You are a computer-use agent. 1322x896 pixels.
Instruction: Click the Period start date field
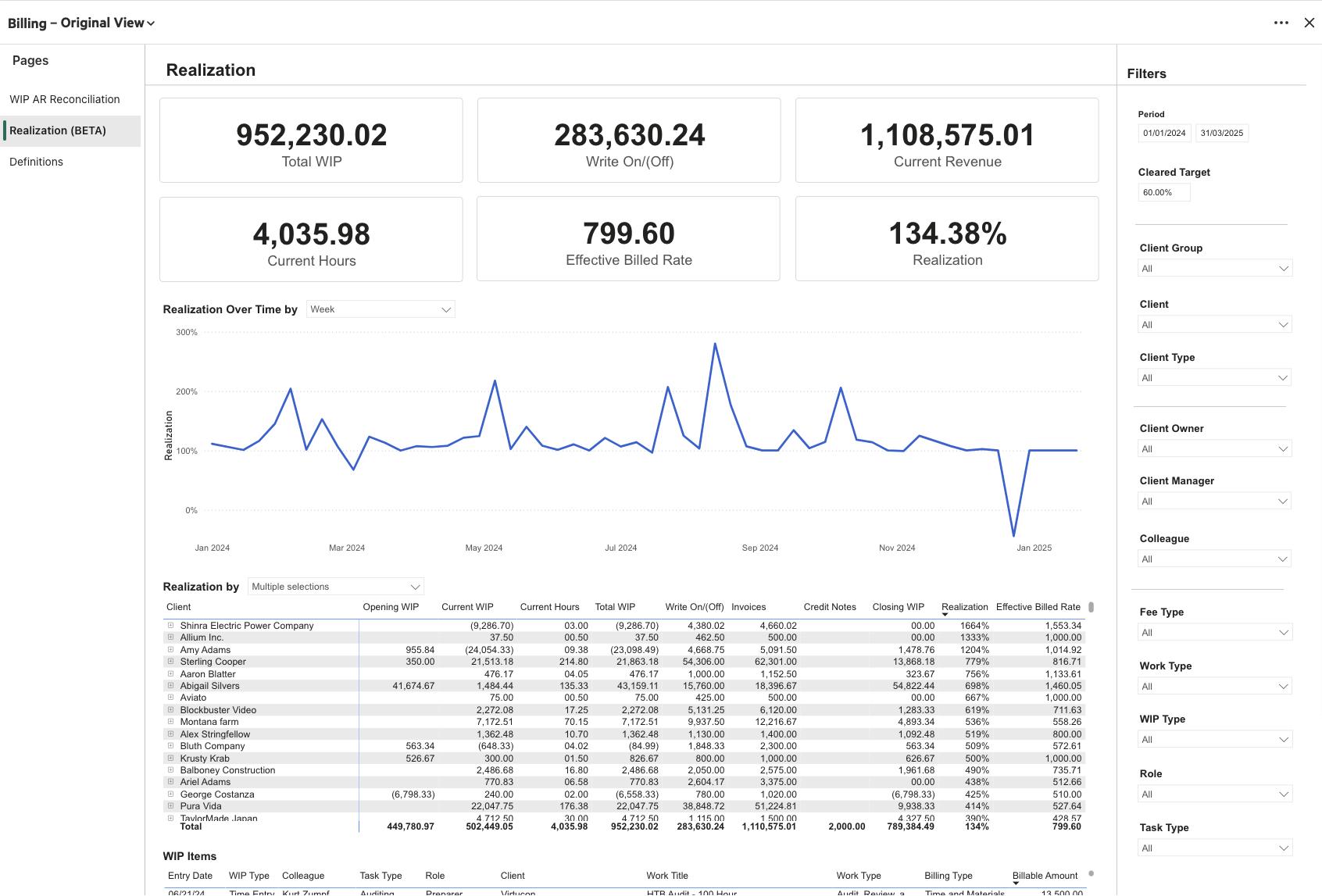[1164, 134]
